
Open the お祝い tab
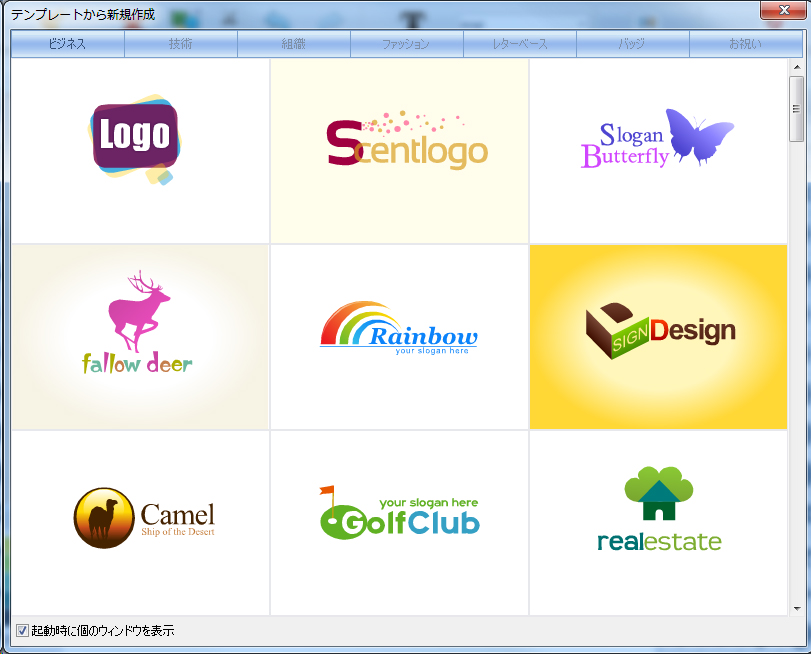[x=746, y=44]
